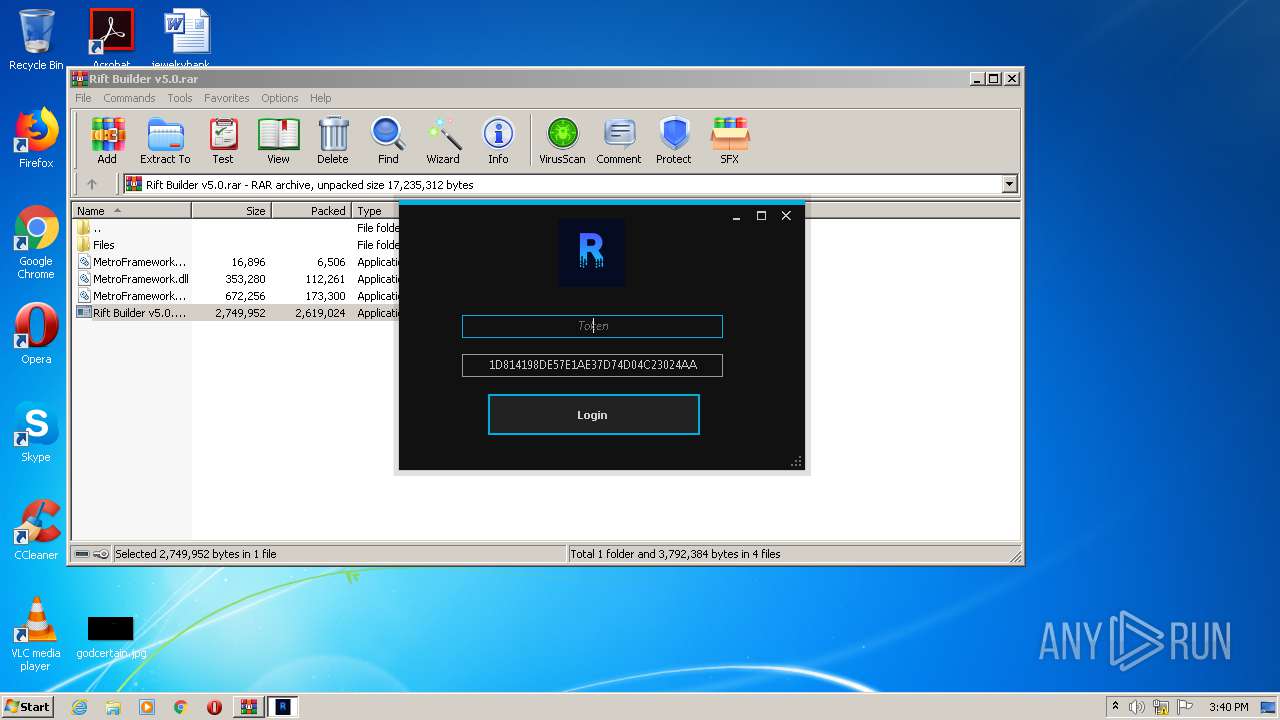Click the Word document desktop icon
1280x720 pixels.
pos(188,39)
